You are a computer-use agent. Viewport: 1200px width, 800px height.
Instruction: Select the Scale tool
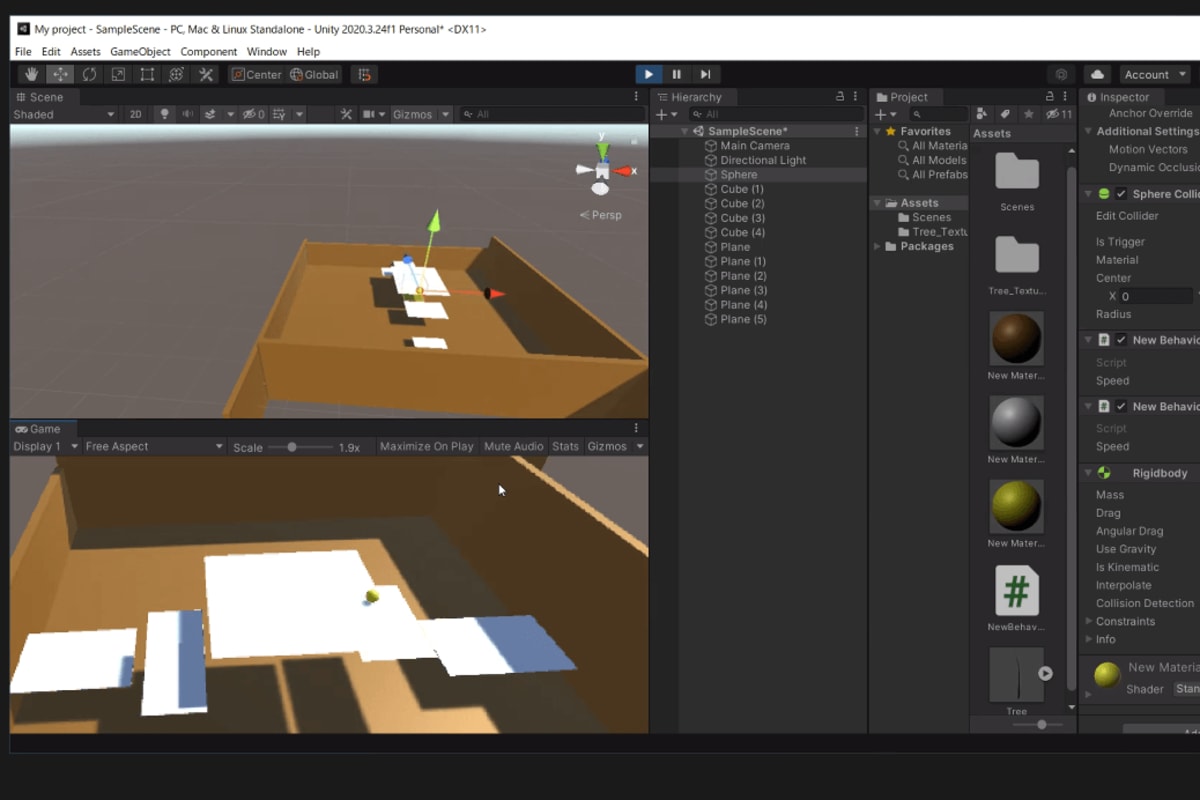coord(118,75)
